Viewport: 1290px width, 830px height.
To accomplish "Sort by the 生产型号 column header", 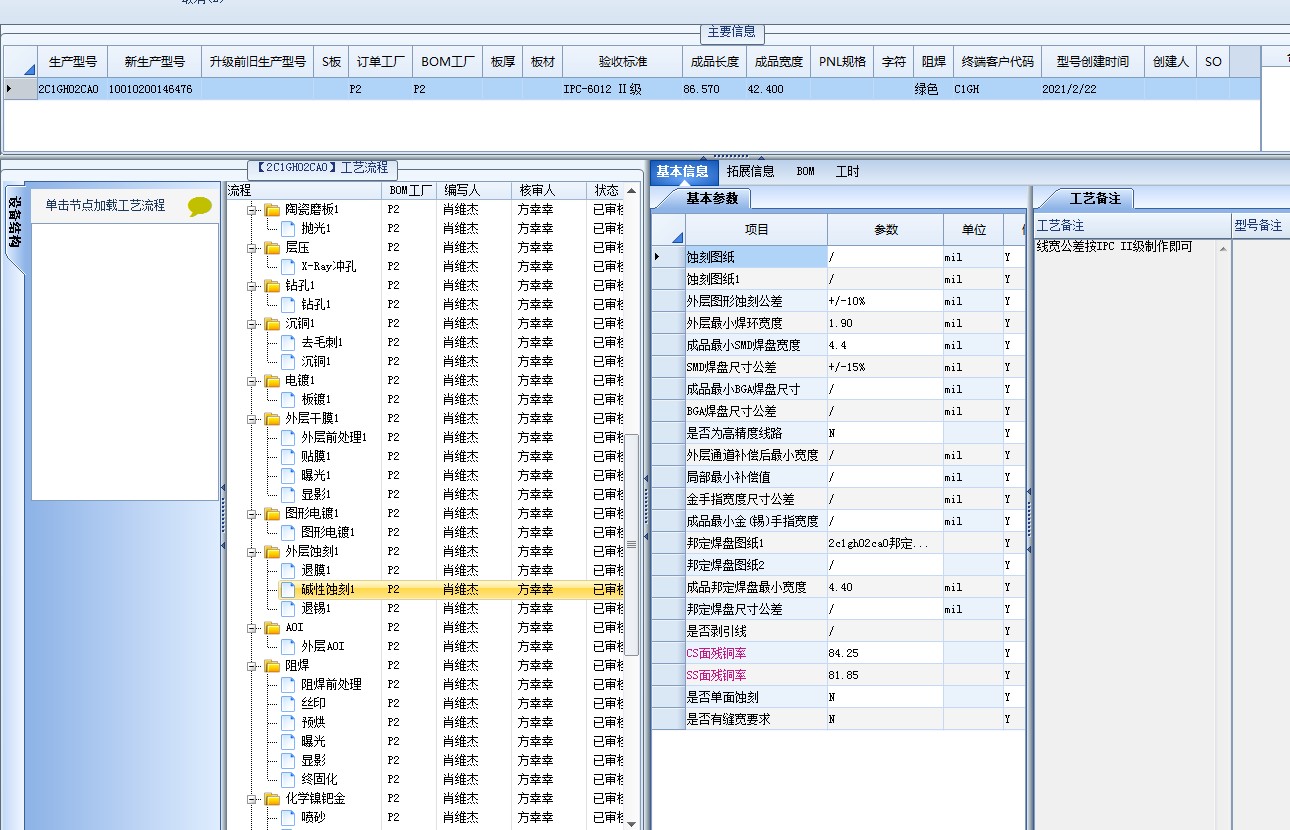I will point(73,61).
